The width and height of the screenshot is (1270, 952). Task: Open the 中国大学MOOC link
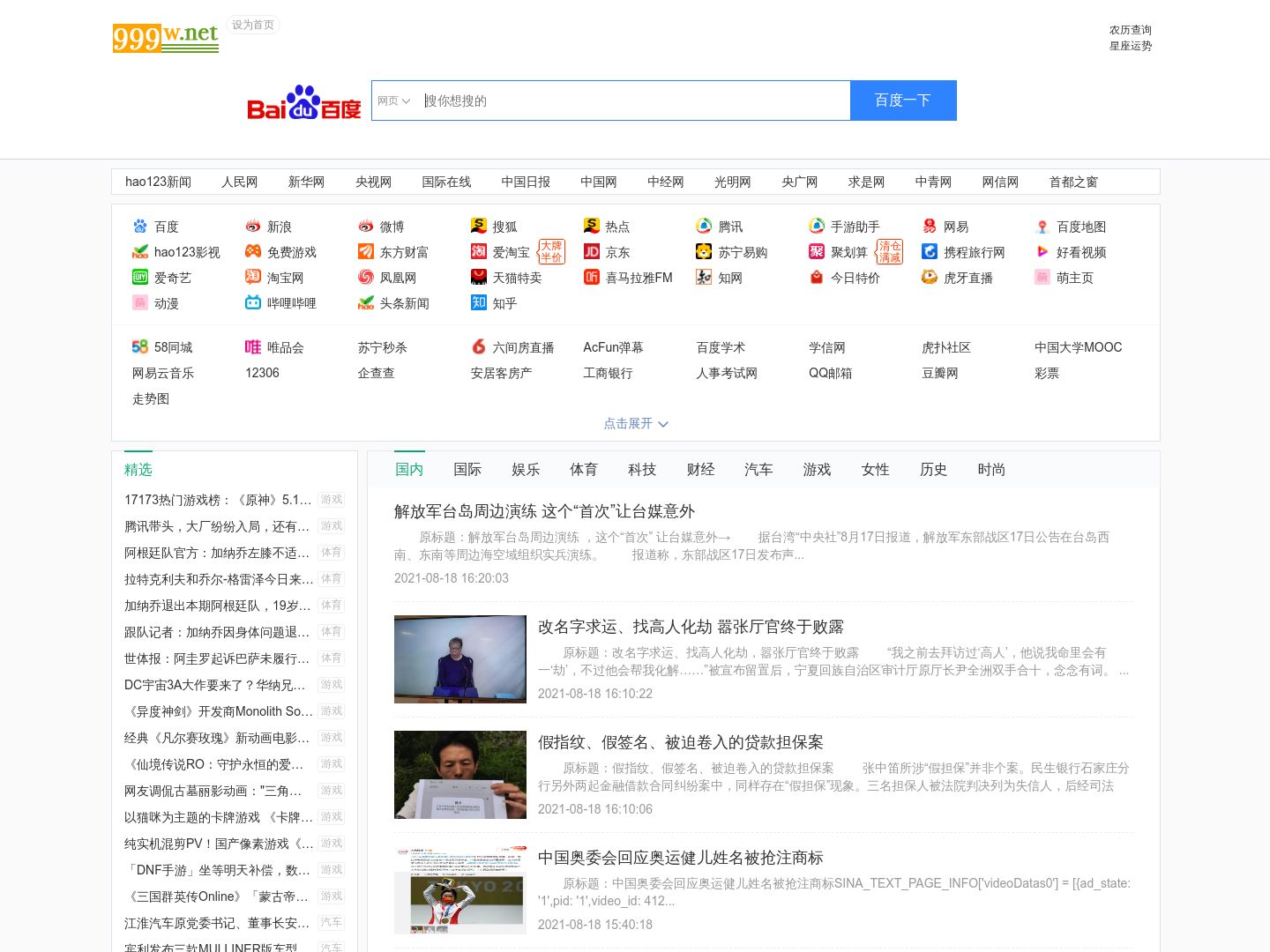point(1078,347)
